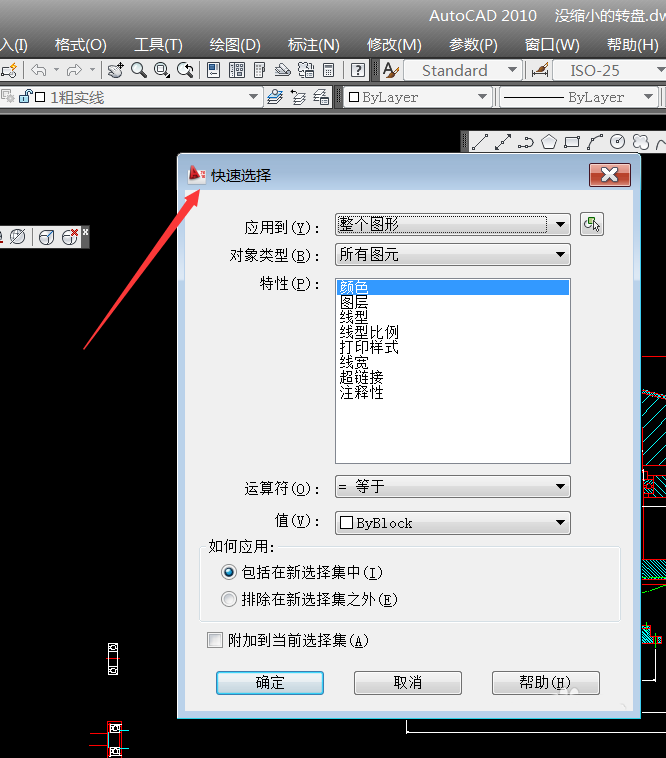The image size is (666, 758).
Task: Open the 工具(T) menu
Action: (x=158, y=45)
